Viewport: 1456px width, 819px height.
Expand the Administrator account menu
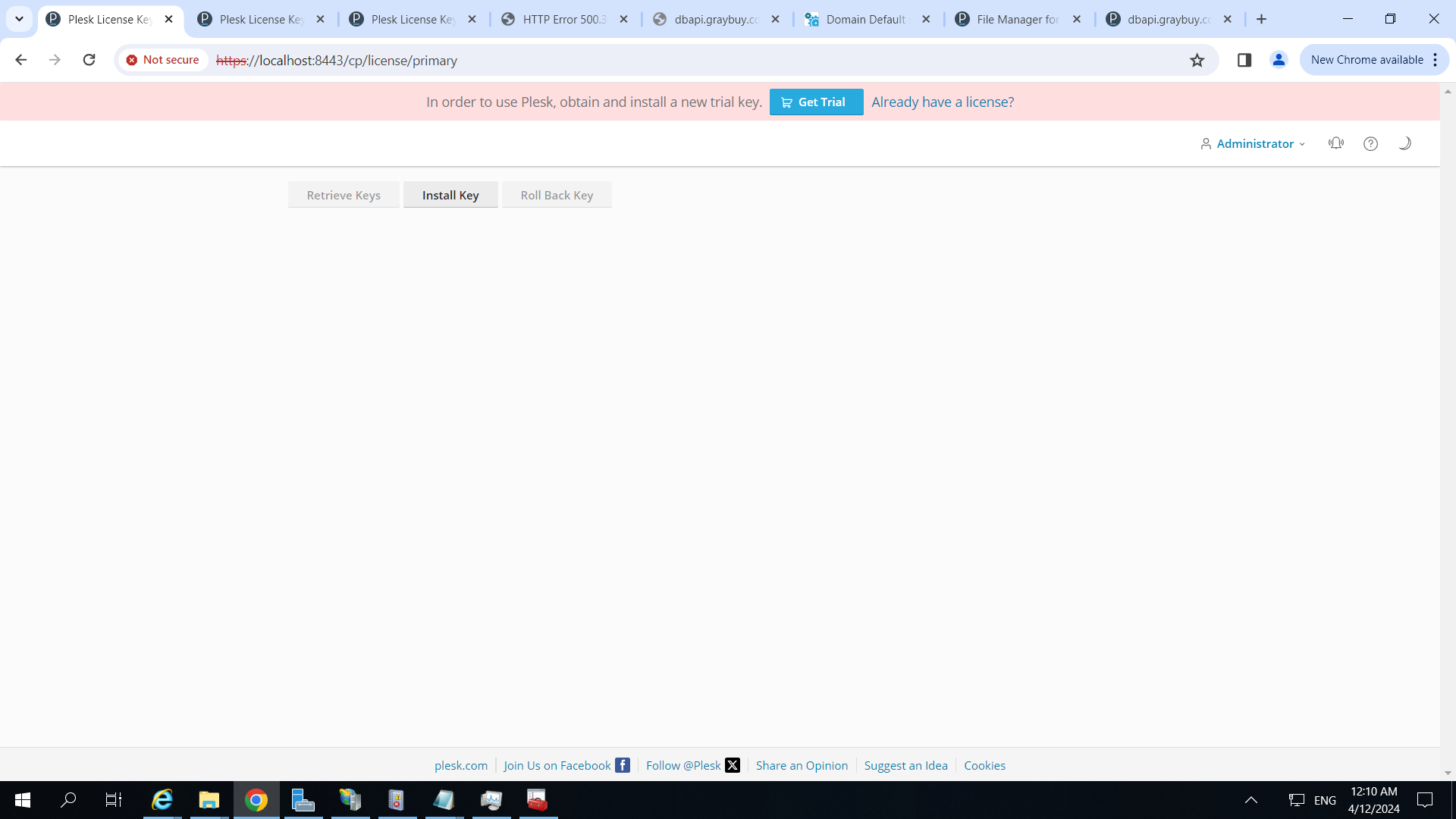click(x=1253, y=143)
